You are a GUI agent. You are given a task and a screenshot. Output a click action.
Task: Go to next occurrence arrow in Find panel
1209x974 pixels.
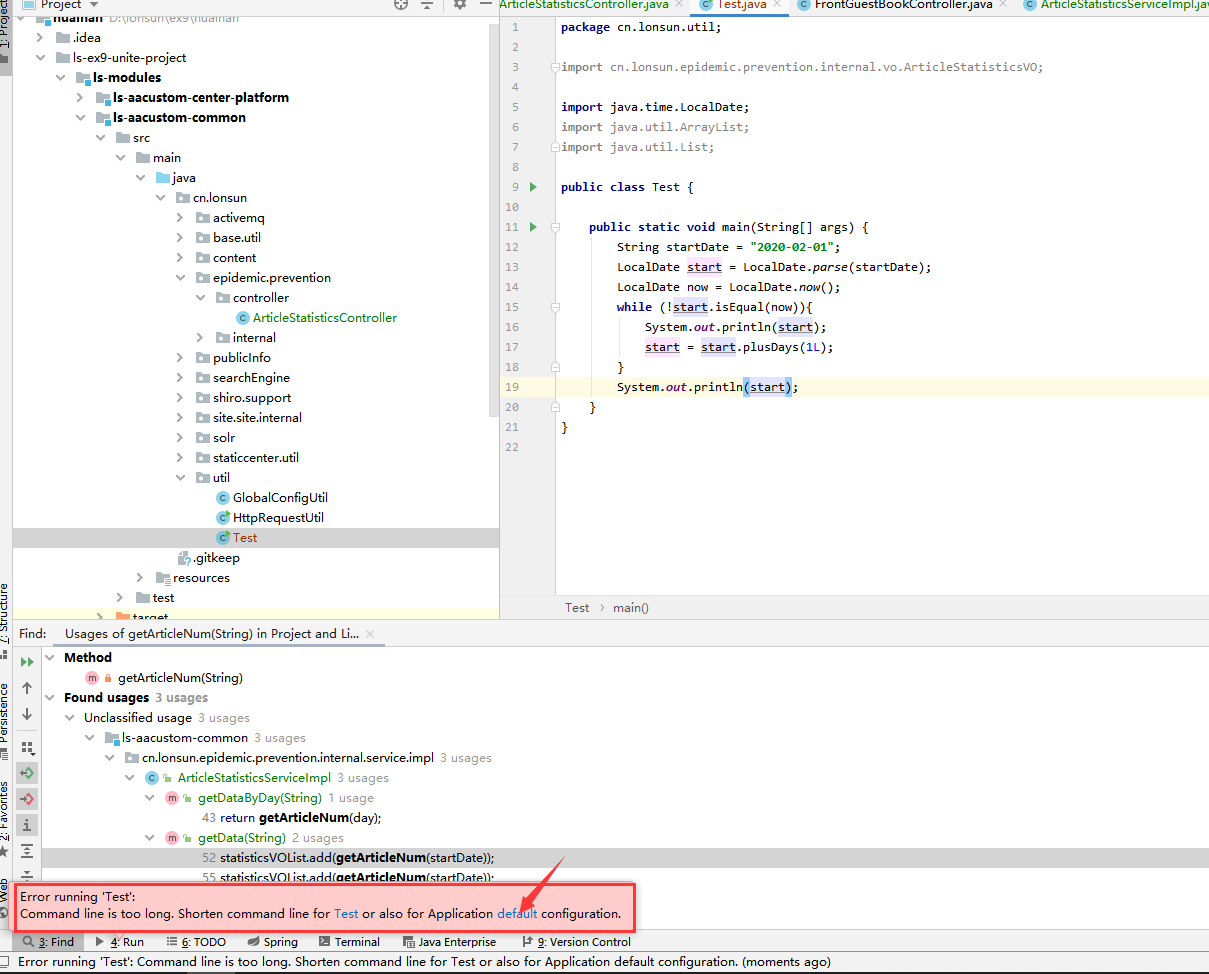coord(27,714)
